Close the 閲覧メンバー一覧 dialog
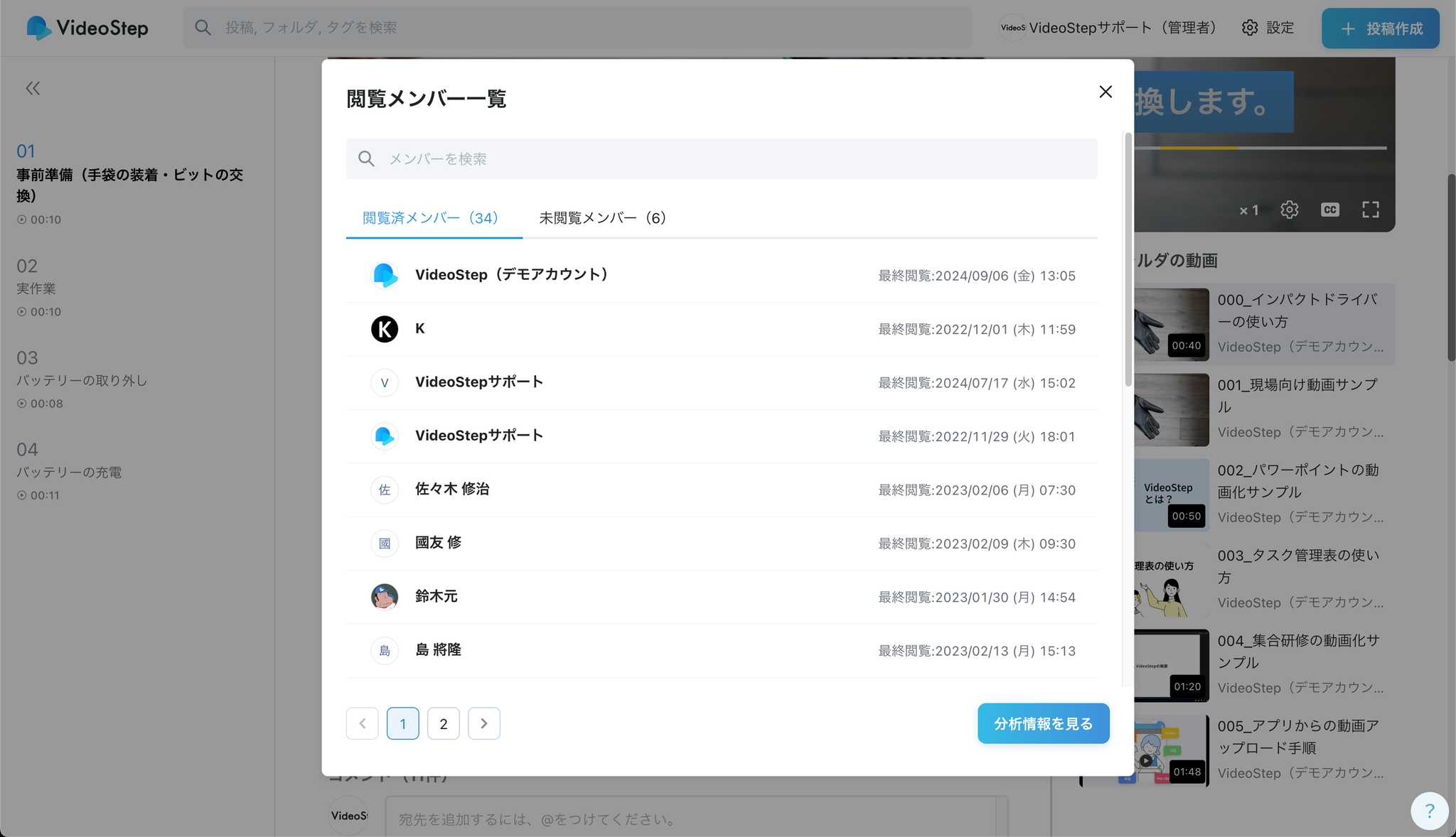Viewport: 1456px width, 837px height. click(1105, 92)
